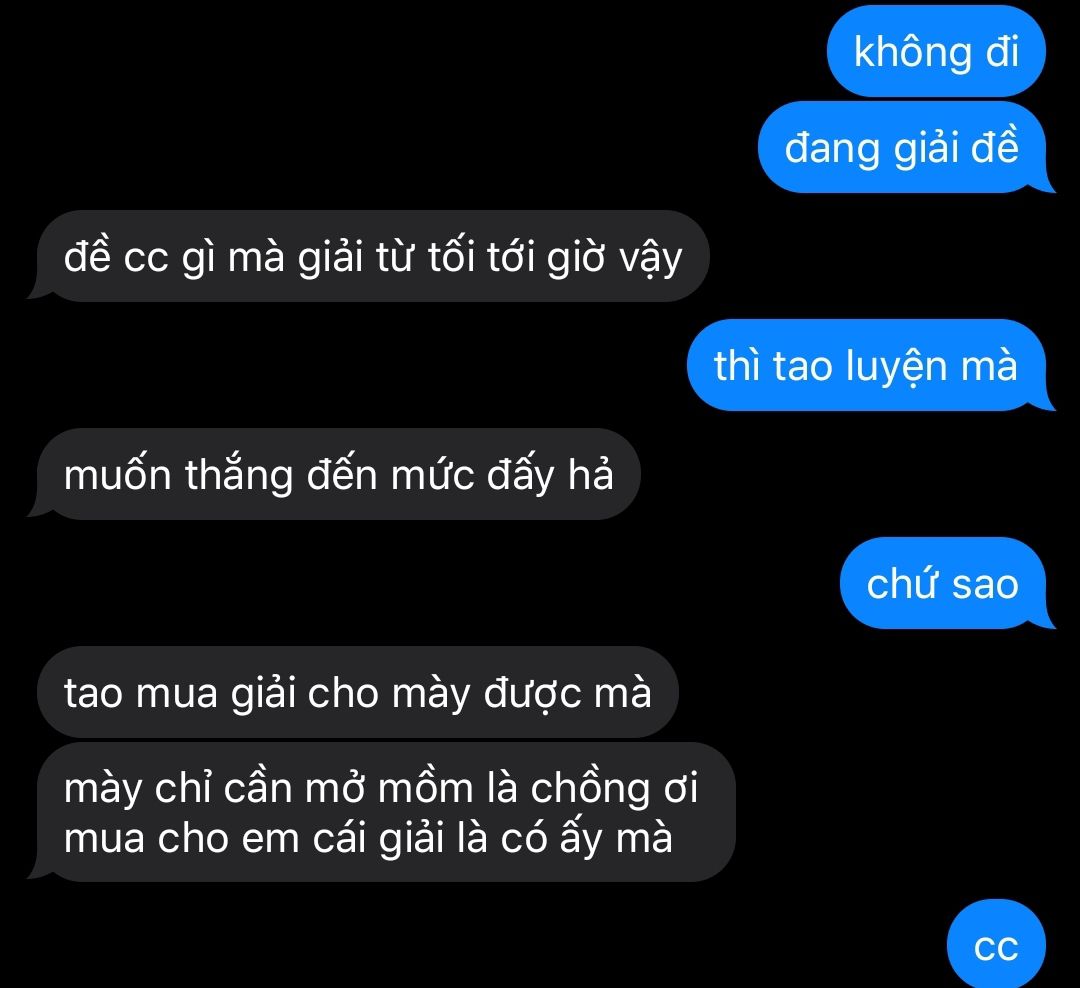Select the 'đang giải đề' sent message
The height and width of the screenshot is (988, 1080).
click(x=905, y=147)
